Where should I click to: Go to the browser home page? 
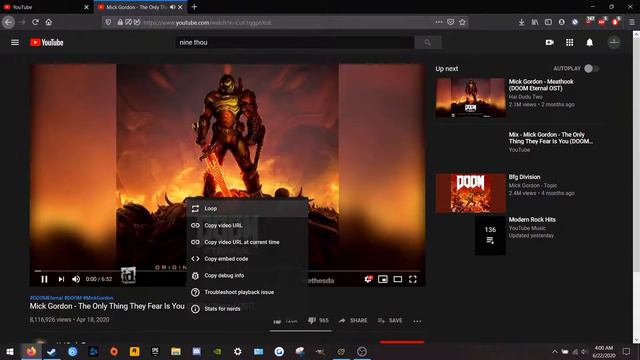(x=49, y=22)
